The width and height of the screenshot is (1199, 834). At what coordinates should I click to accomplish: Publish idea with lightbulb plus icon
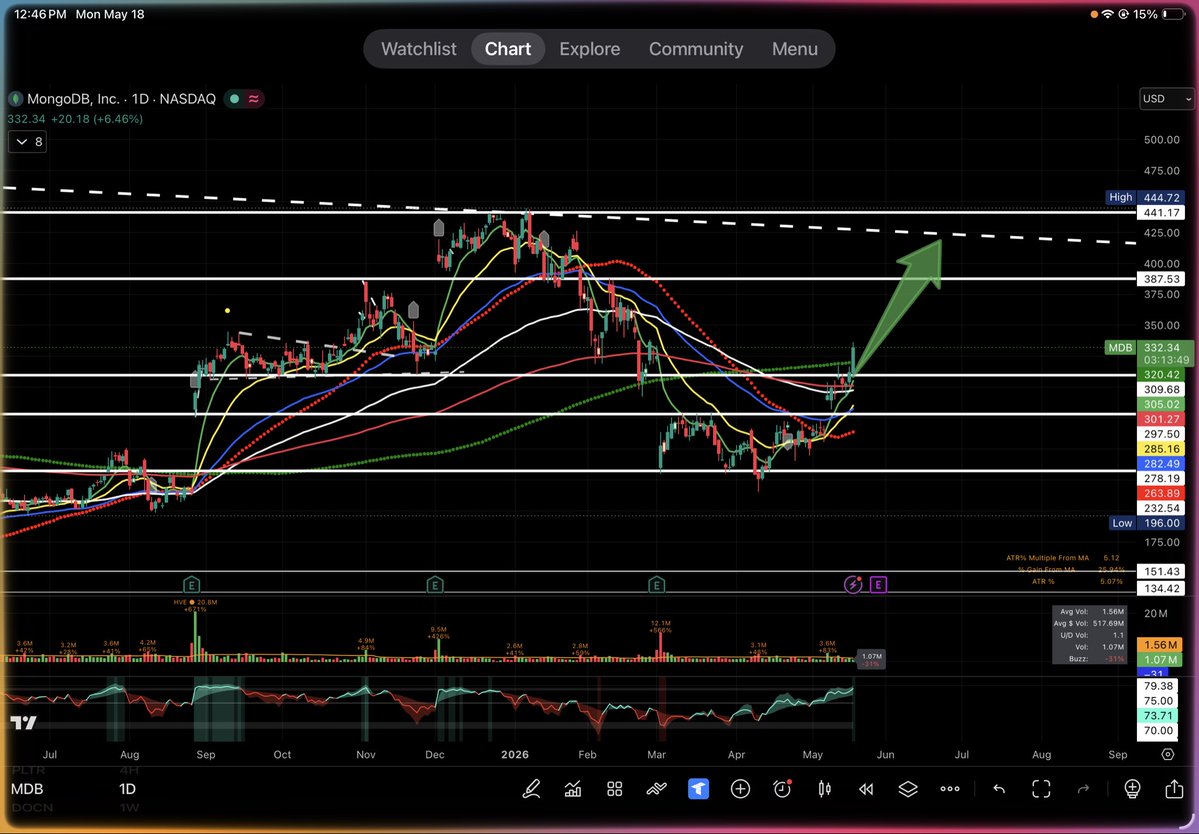click(x=1132, y=789)
